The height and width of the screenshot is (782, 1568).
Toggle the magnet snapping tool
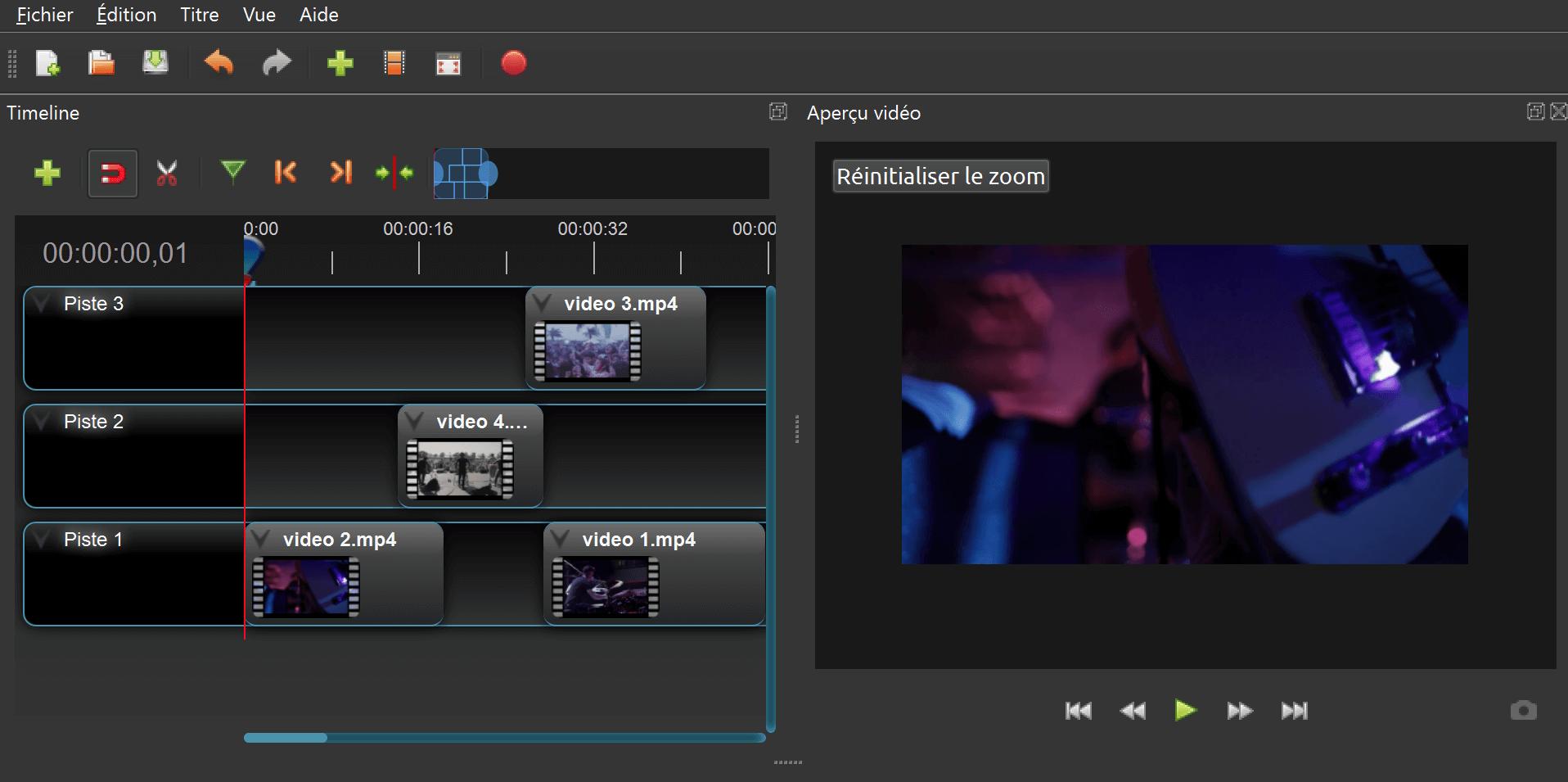coord(113,174)
